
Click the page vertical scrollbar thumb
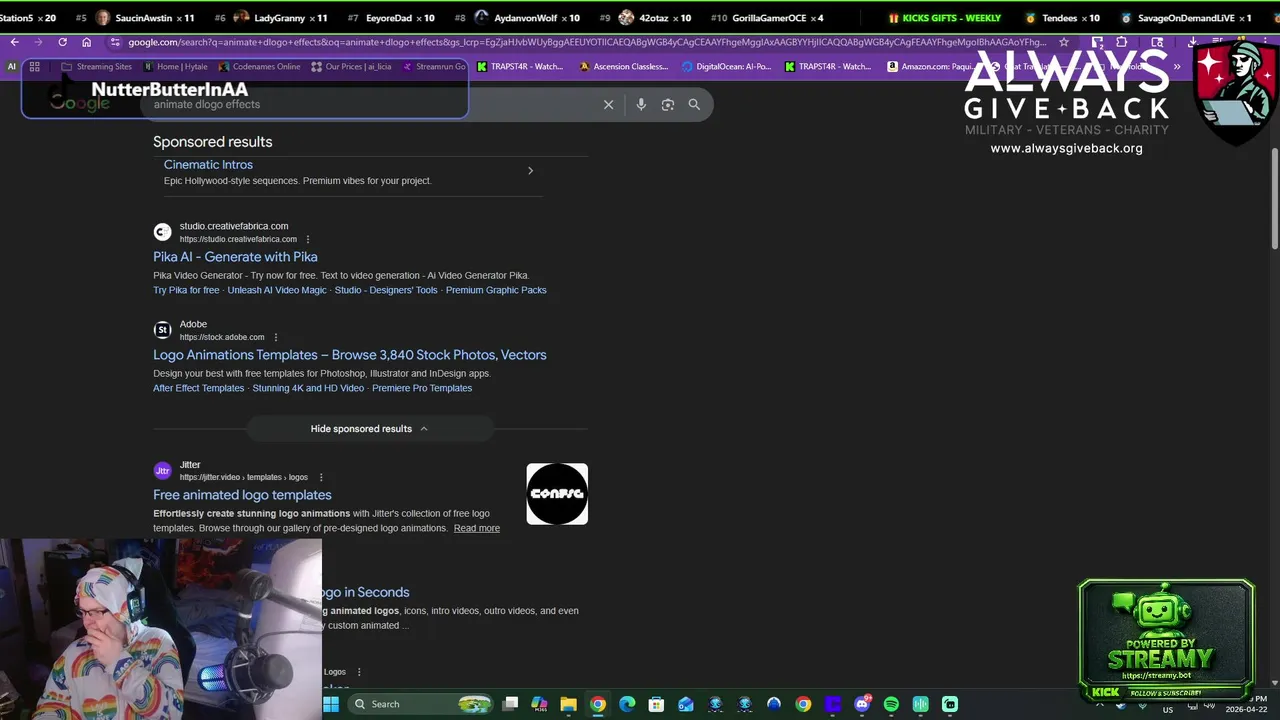1275,199
